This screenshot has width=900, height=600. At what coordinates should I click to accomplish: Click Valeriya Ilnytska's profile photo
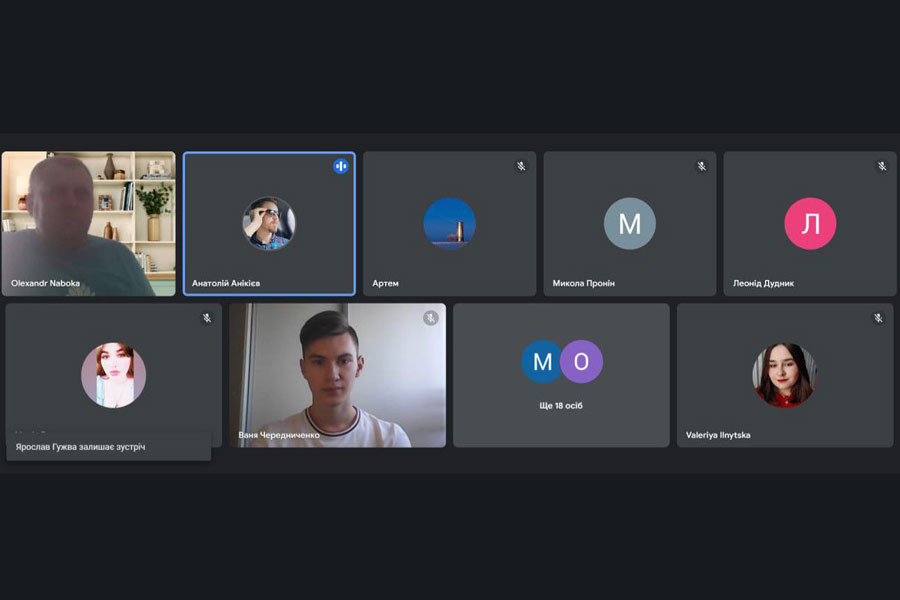click(x=785, y=375)
